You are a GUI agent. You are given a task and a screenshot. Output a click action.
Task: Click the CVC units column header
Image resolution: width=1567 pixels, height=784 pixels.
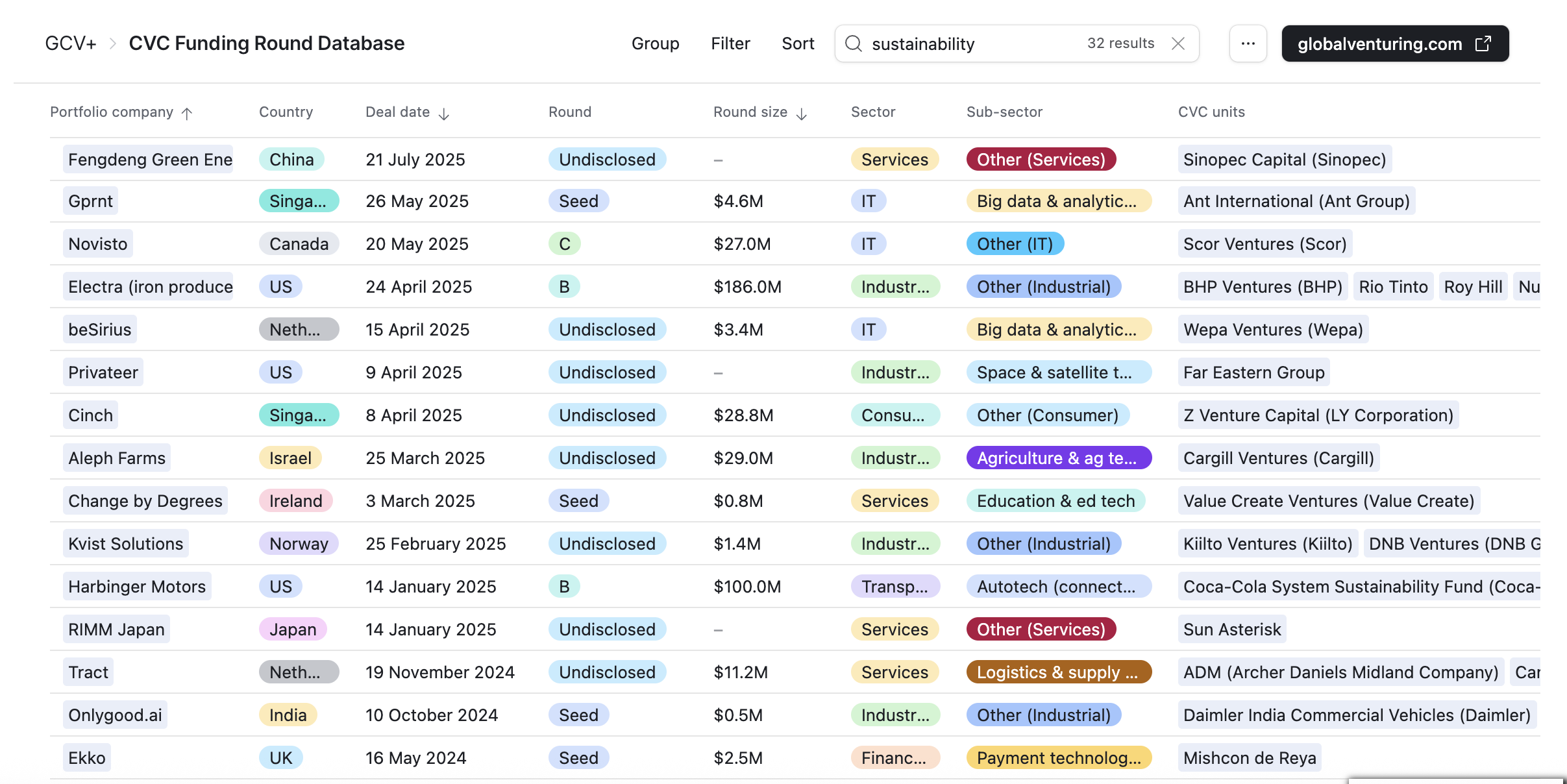point(1211,112)
